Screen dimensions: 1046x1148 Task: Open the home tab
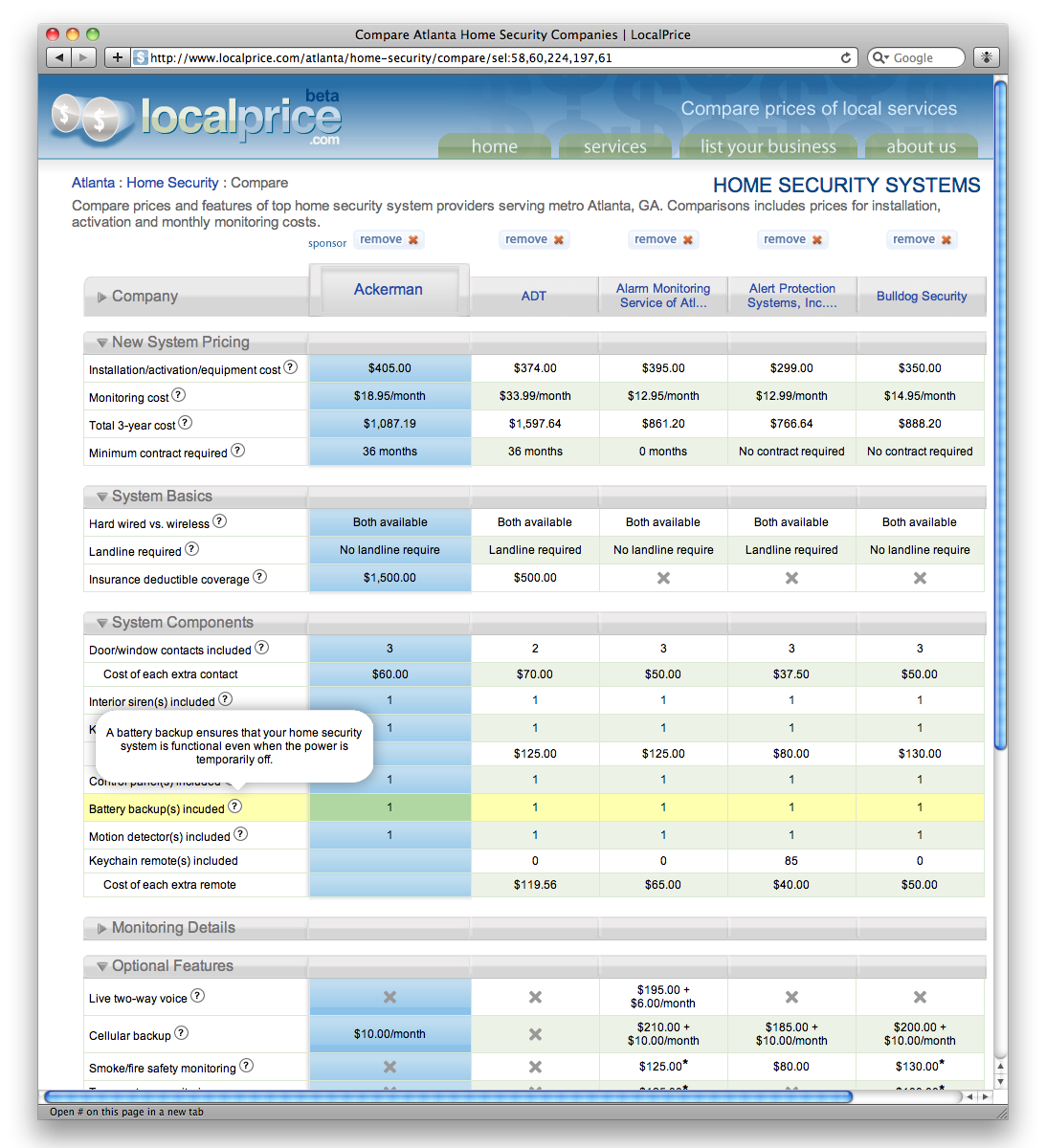(495, 146)
